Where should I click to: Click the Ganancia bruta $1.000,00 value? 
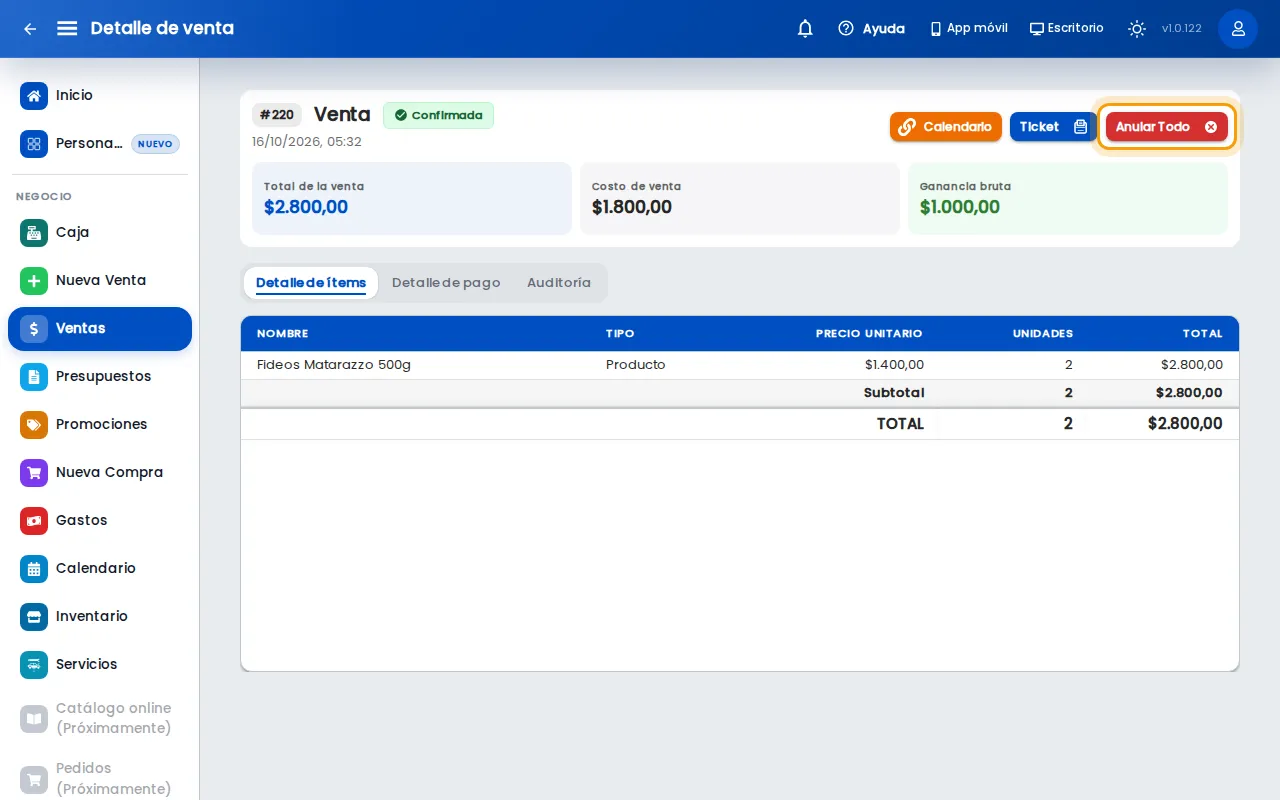[960, 208]
